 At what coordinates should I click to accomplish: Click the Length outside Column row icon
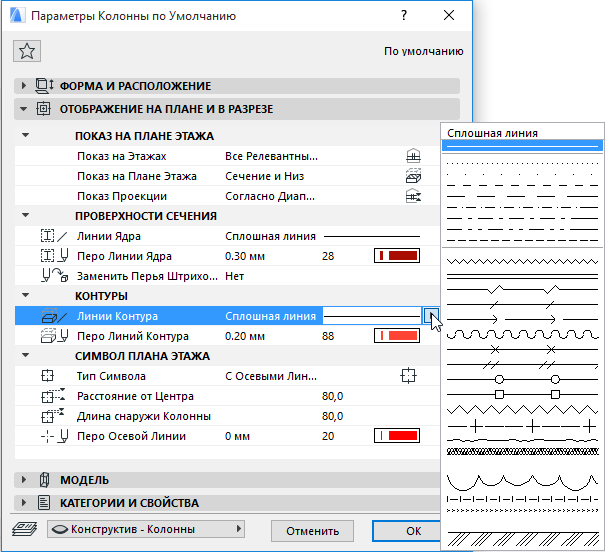tap(53, 416)
